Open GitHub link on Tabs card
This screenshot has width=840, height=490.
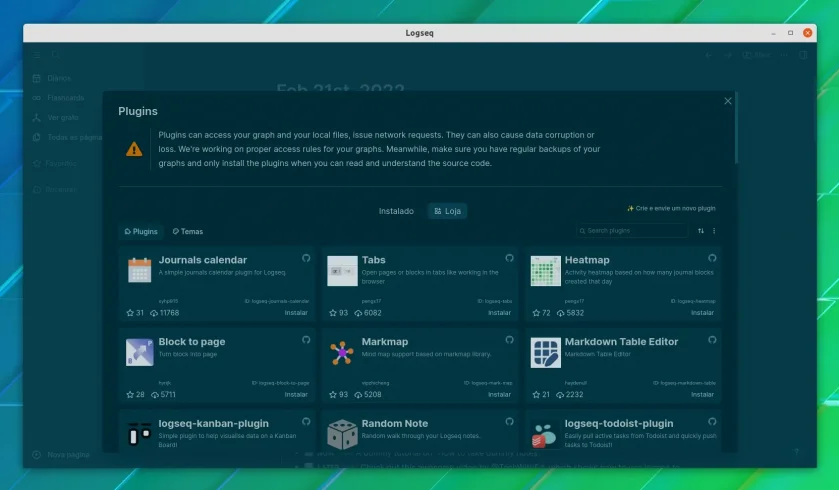pyautogui.click(x=509, y=258)
